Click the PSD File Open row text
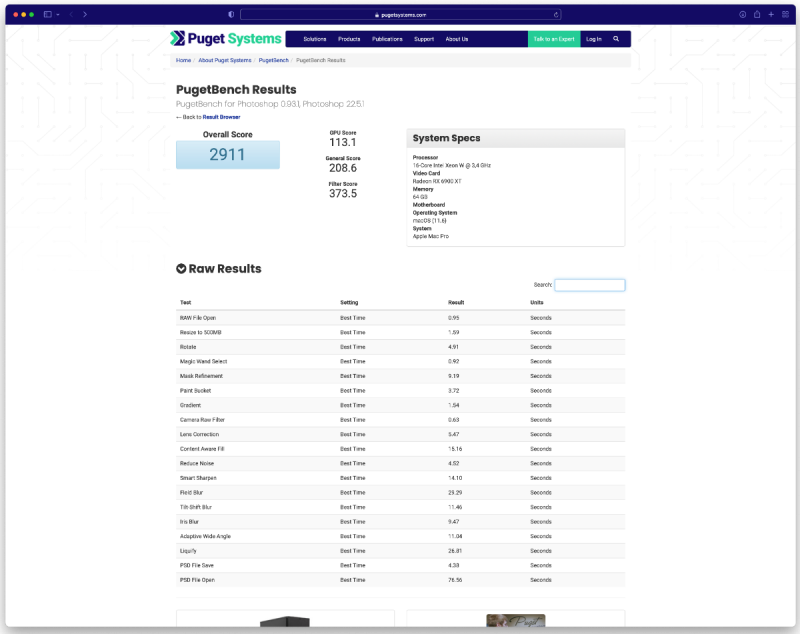800x634 pixels. pos(197,580)
